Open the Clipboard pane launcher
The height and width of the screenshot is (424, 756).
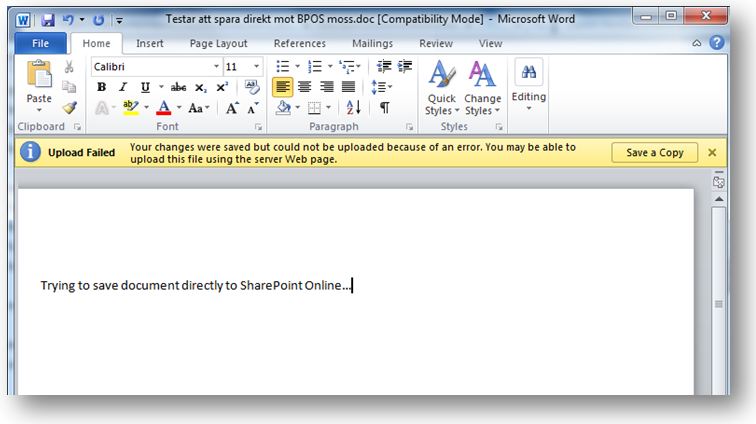click(77, 127)
